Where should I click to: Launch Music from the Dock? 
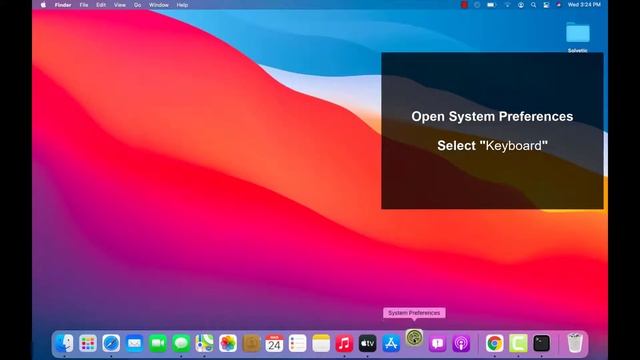pyautogui.click(x=344, y=343)
